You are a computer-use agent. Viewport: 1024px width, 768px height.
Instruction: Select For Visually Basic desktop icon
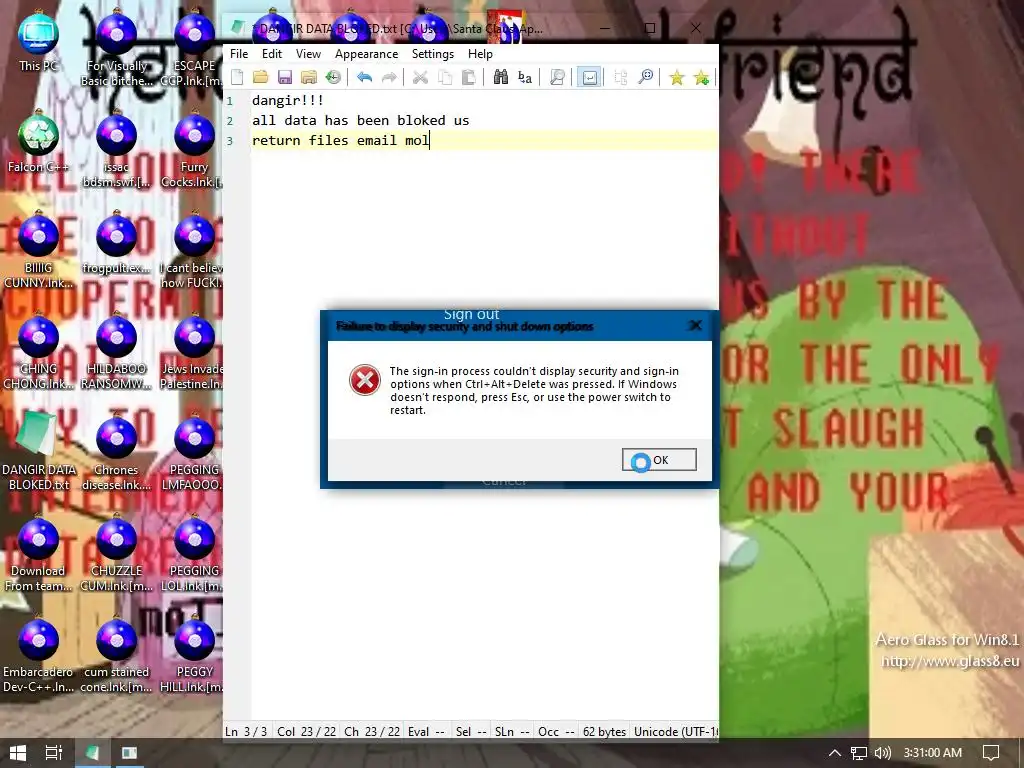click(x=116, y=49)
